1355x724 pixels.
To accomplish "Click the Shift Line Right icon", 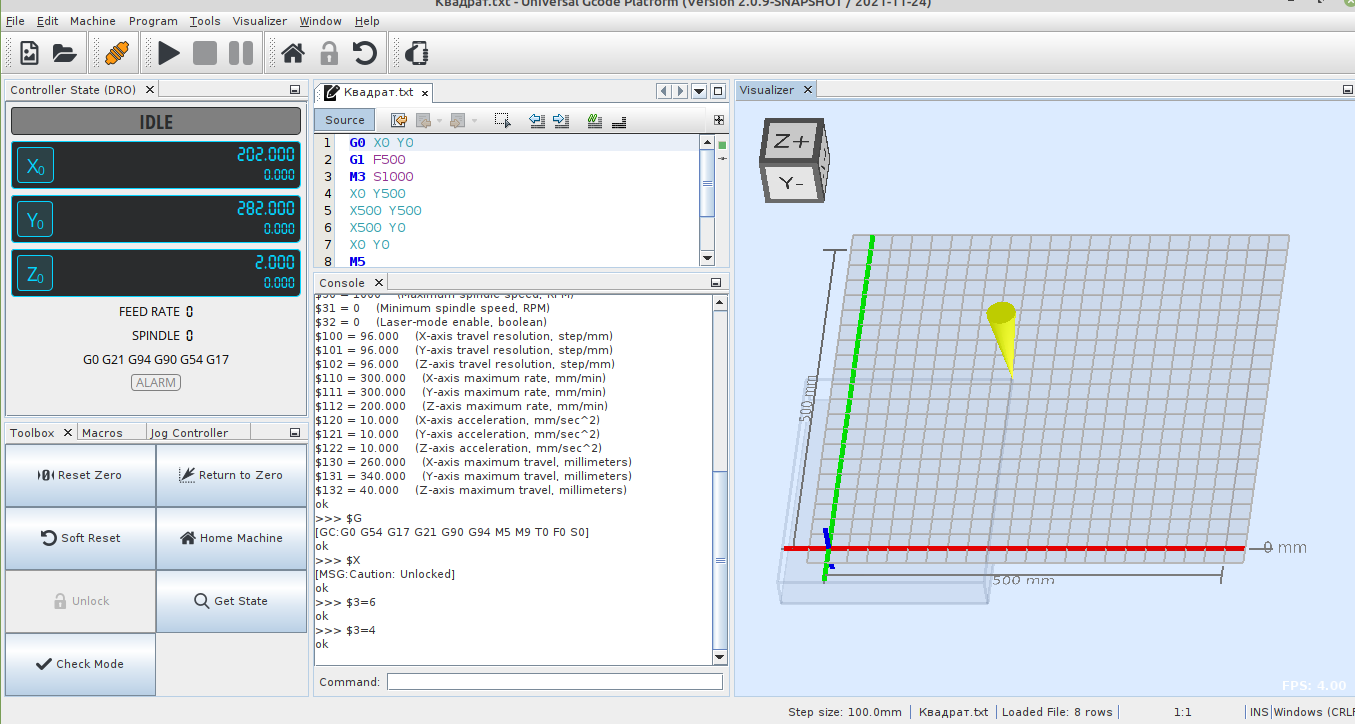I will 561,121.
